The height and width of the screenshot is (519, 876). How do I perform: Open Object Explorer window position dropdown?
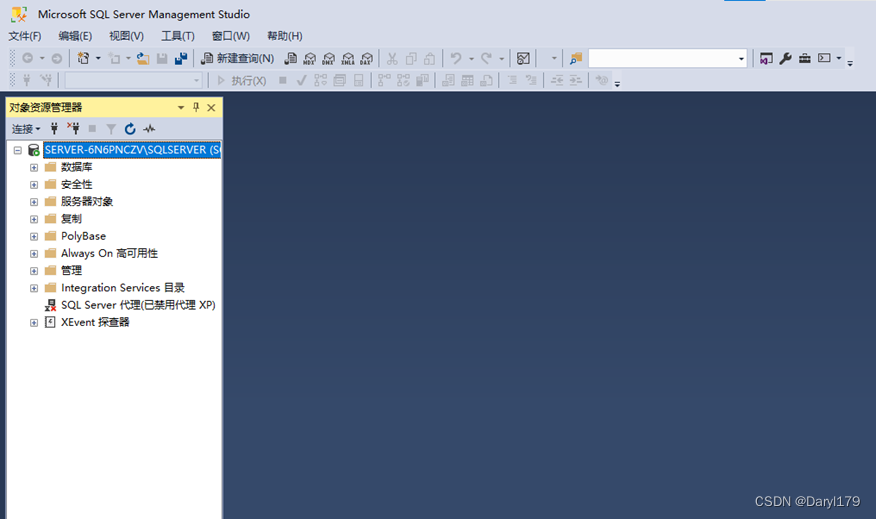(x=181, y=108)
